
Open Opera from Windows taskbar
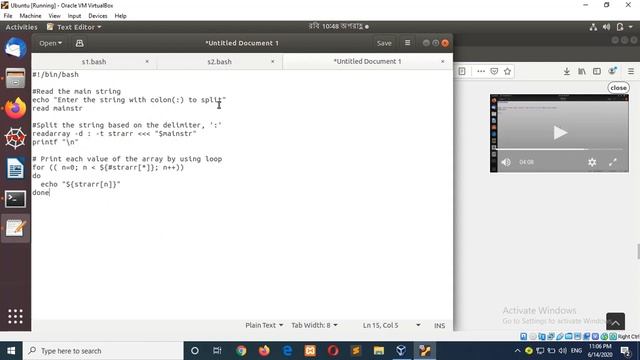click(333, 351)
